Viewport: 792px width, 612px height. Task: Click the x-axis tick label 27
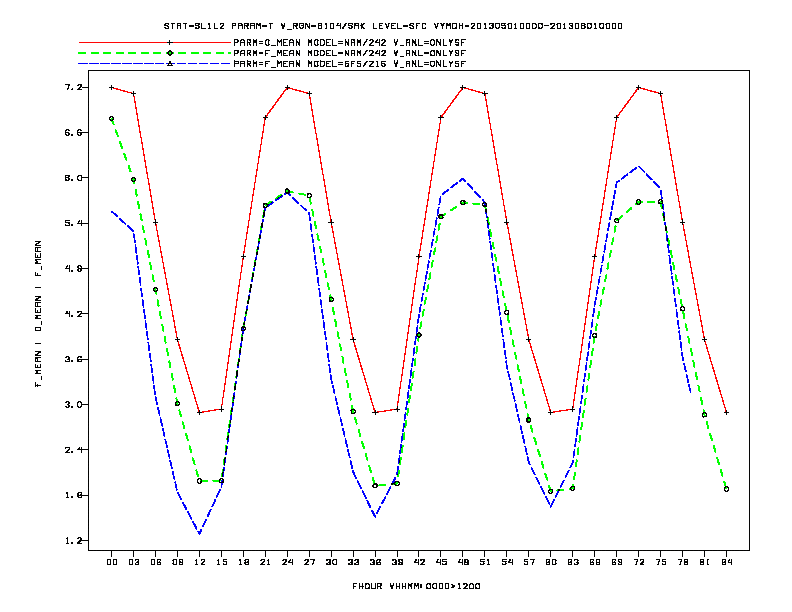309,562
